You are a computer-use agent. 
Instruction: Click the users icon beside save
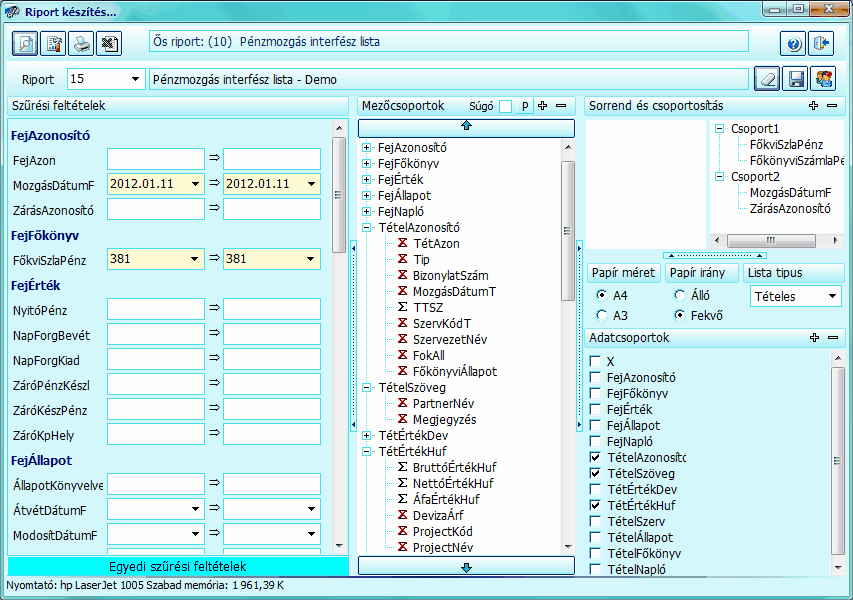(x=823, y=79)
